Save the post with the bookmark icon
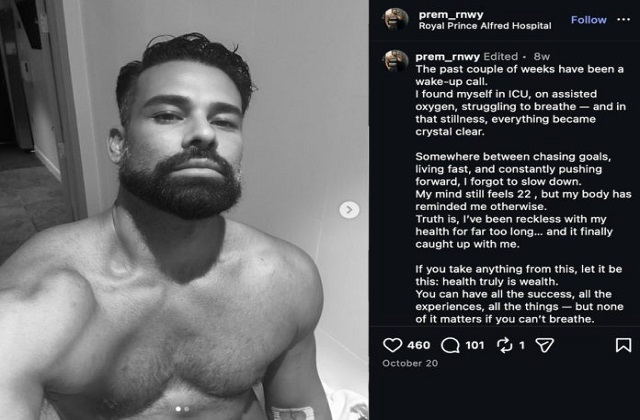The height and width of the screenshot is (420, 640). [x=623, y=345]
